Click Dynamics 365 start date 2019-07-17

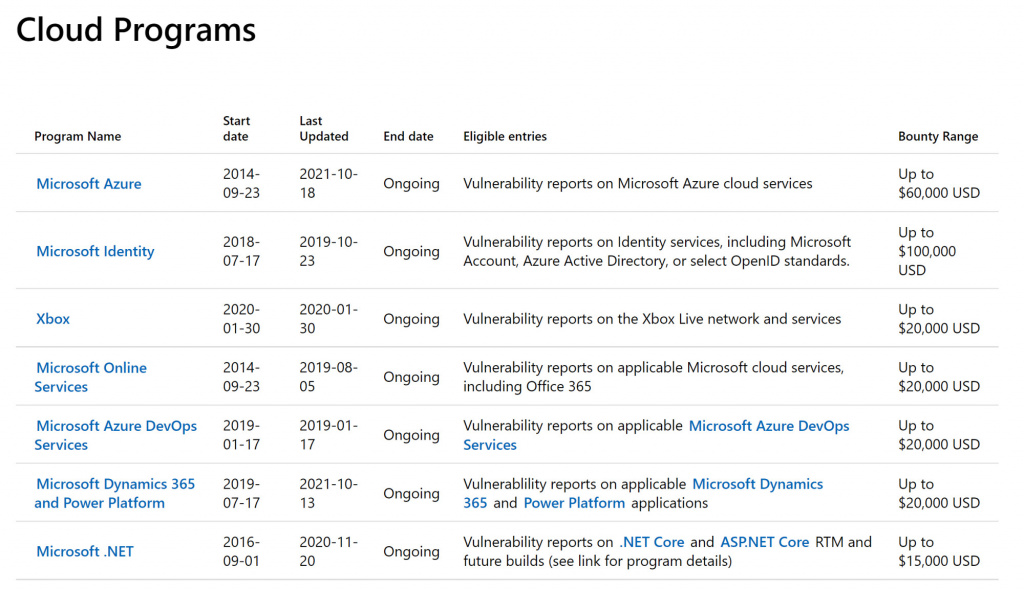[242, 493]
